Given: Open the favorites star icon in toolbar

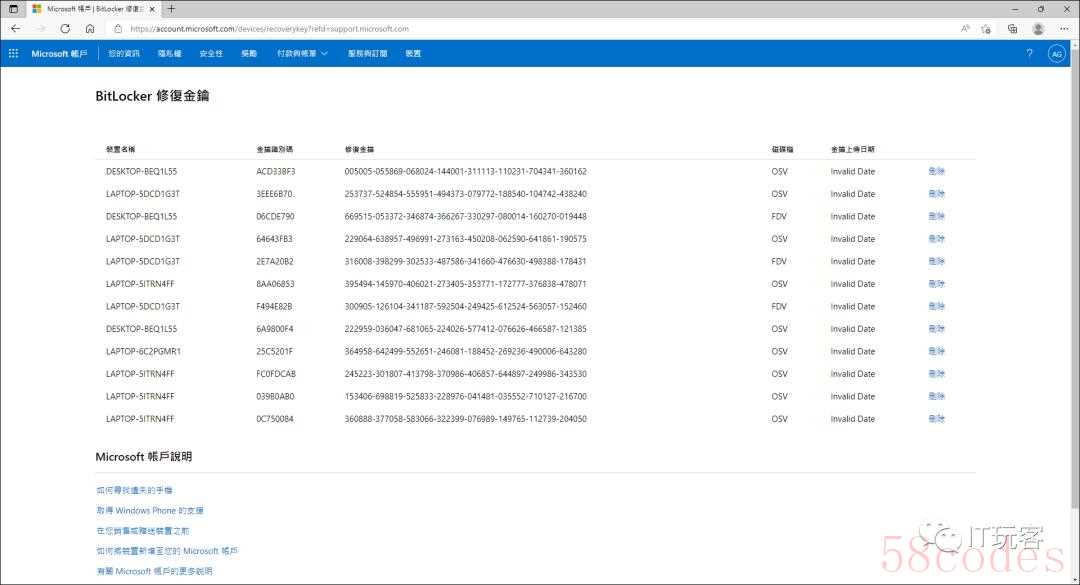Looking at the screenshot, I should [x=987, y=29].
